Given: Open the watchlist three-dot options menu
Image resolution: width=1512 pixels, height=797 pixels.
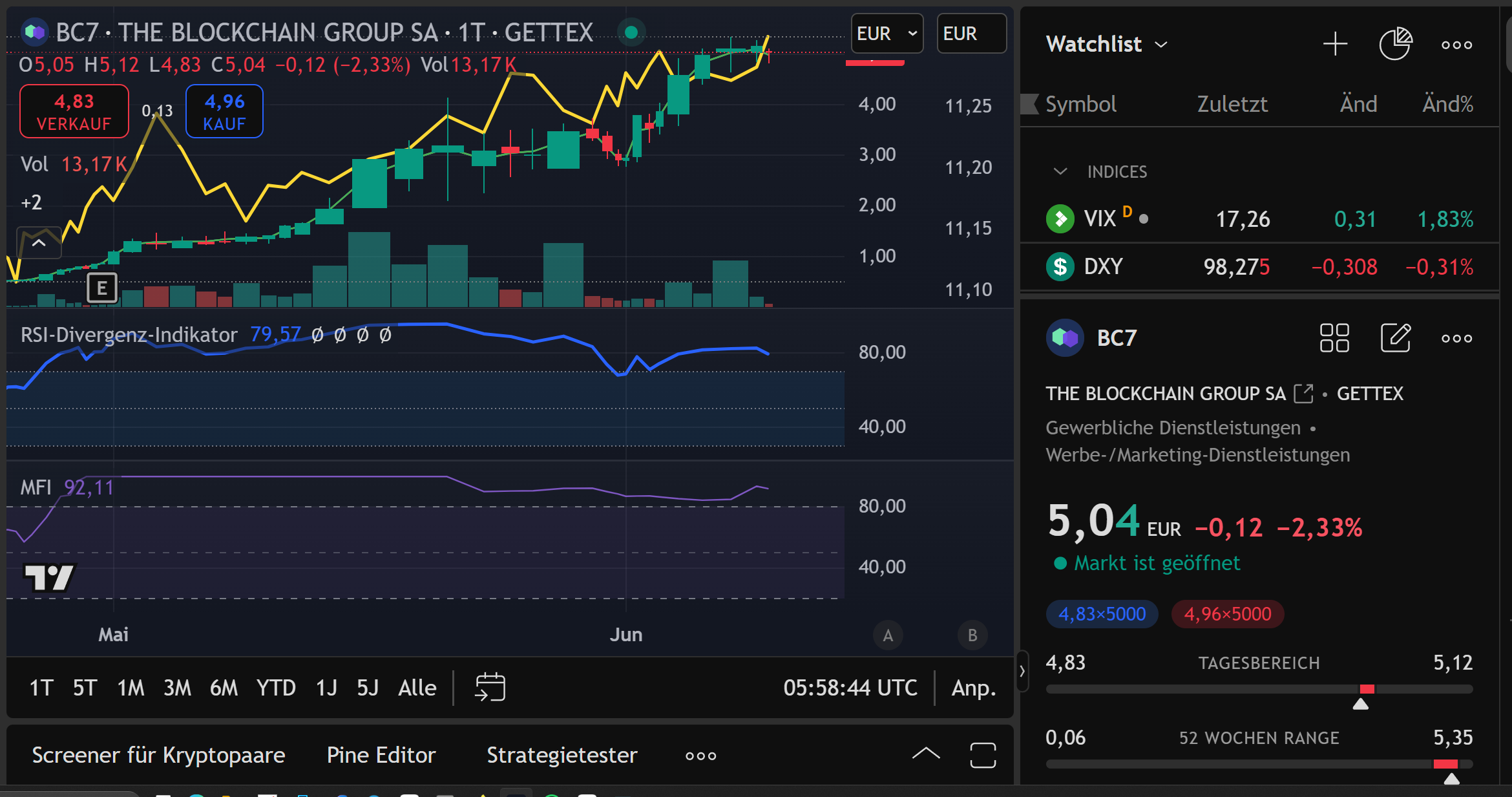Looking at the screenshot, I should tap(1456, 45).
